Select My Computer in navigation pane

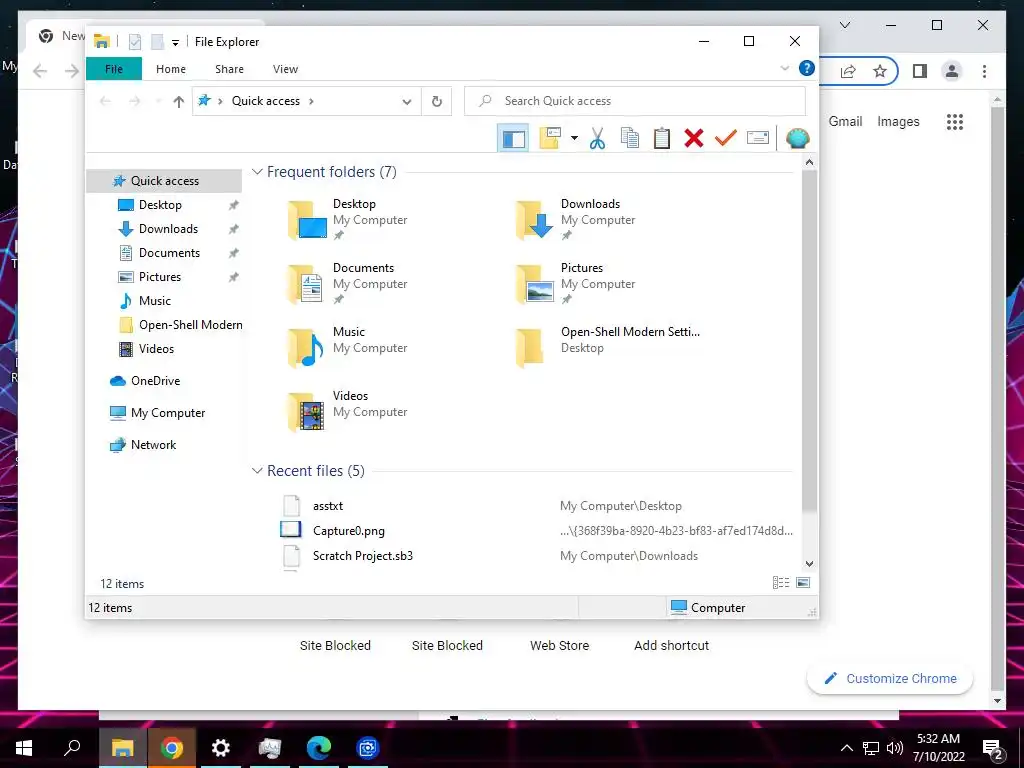[167, 413]
